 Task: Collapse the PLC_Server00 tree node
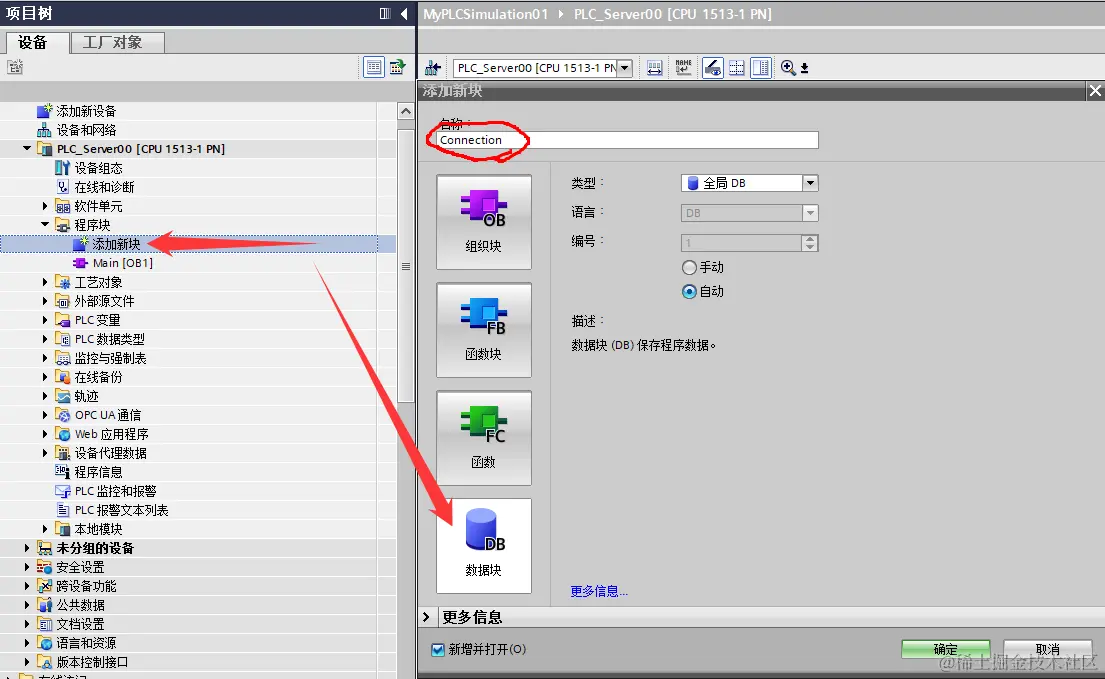[x=27, y=149]
